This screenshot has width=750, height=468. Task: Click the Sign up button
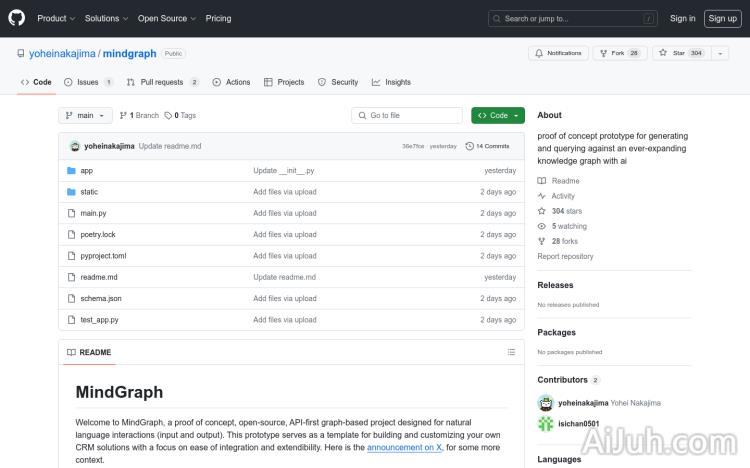tap(721, 18)
